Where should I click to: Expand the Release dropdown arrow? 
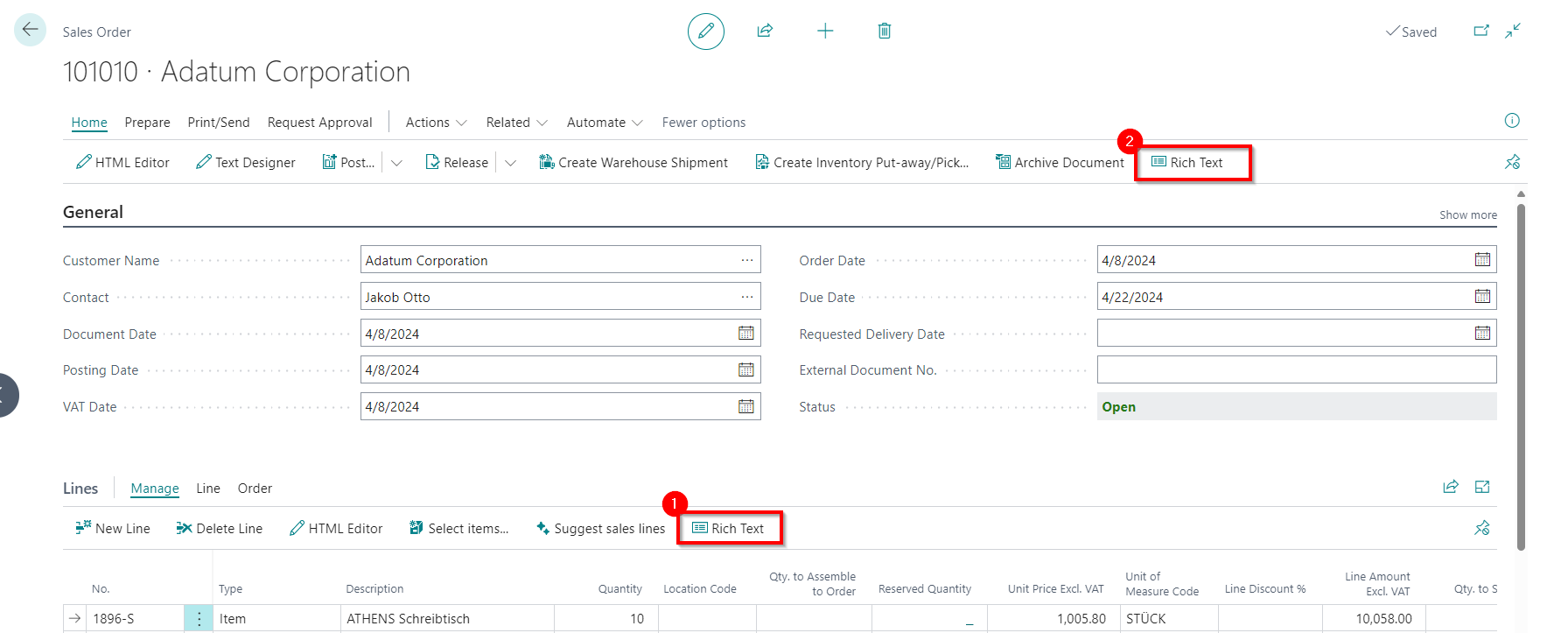point(511,163)
